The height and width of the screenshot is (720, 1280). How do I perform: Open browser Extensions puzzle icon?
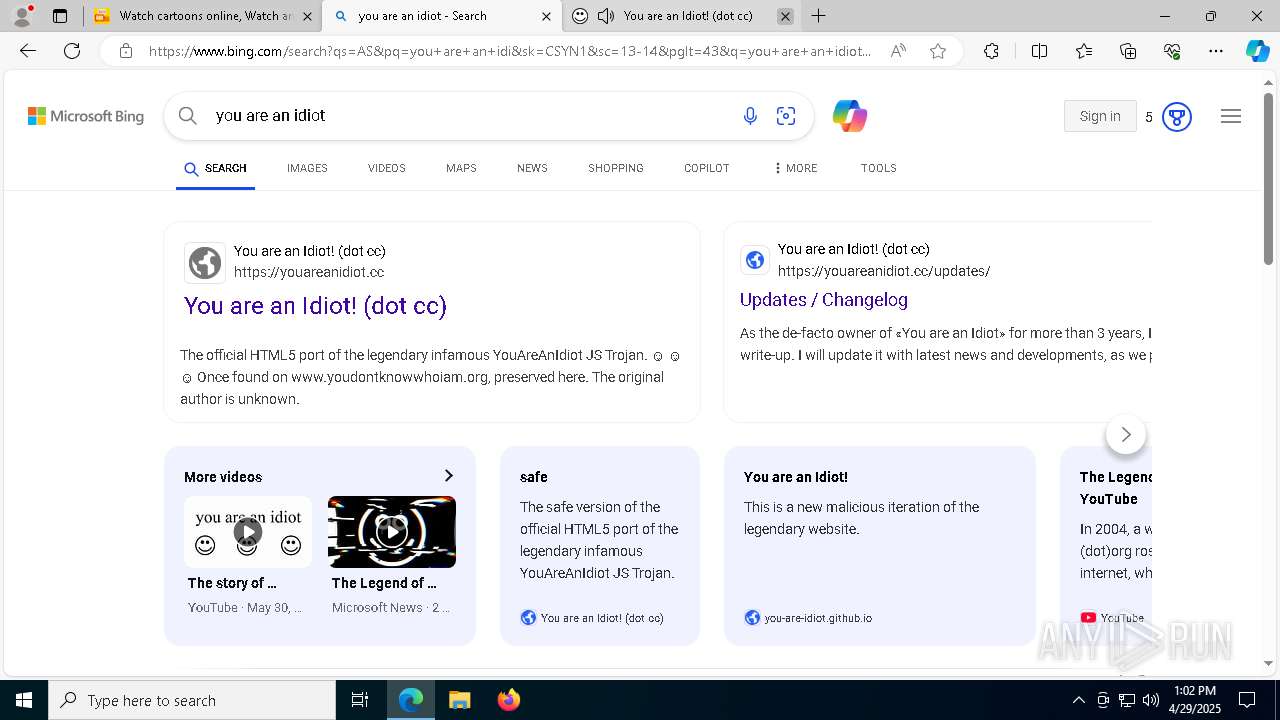click(991, 51)
